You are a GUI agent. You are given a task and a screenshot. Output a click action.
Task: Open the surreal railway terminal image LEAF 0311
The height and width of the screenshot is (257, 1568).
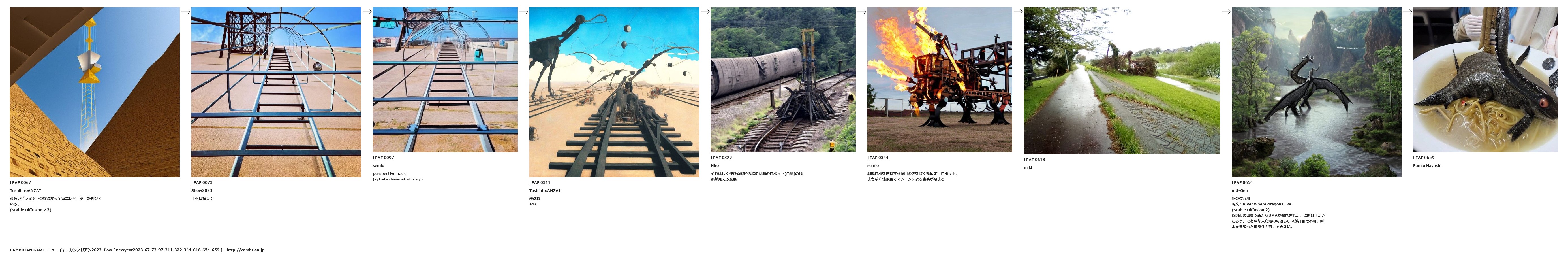[x=614, y=92]
